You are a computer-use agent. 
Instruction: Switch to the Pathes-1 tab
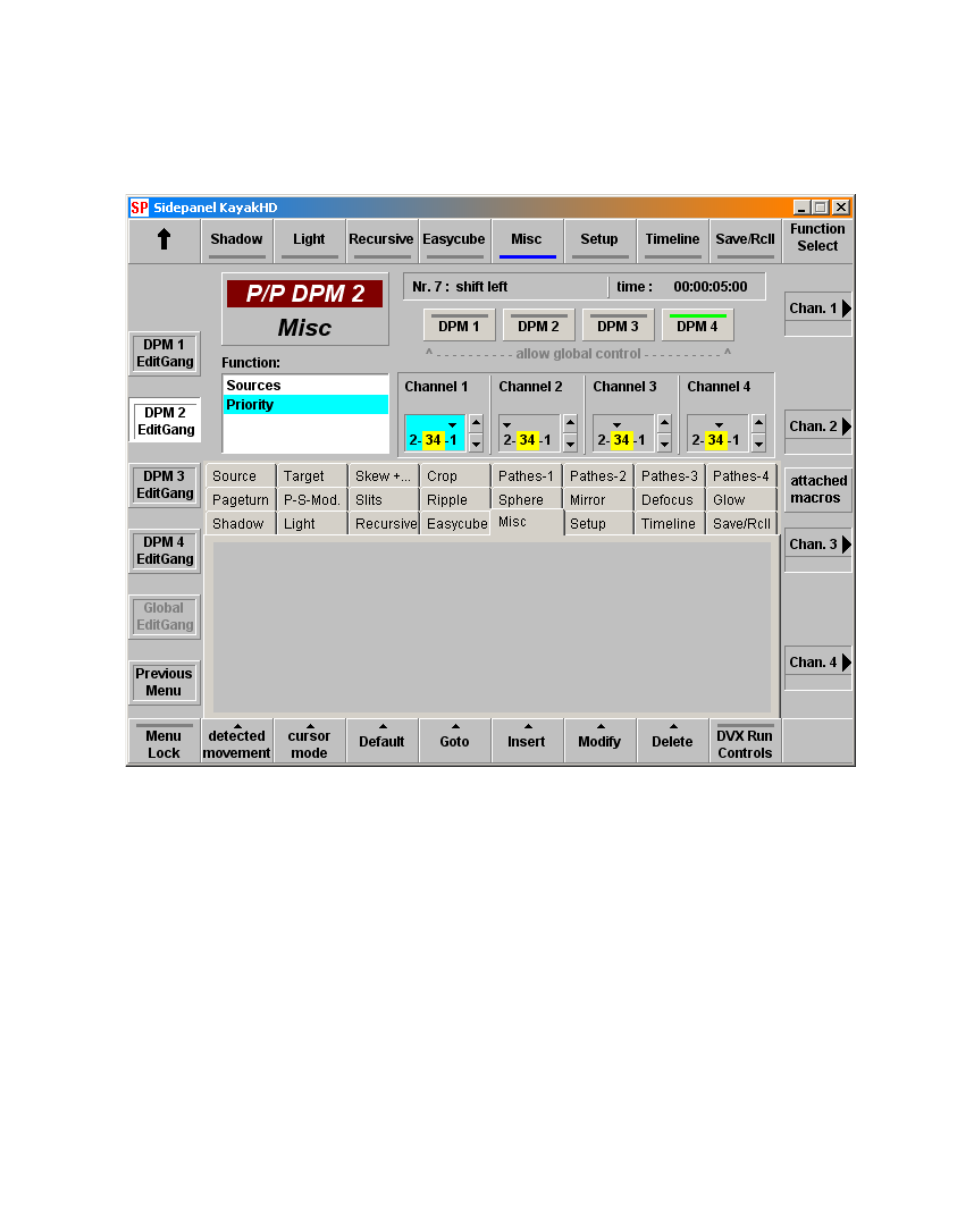pos(527,476)
